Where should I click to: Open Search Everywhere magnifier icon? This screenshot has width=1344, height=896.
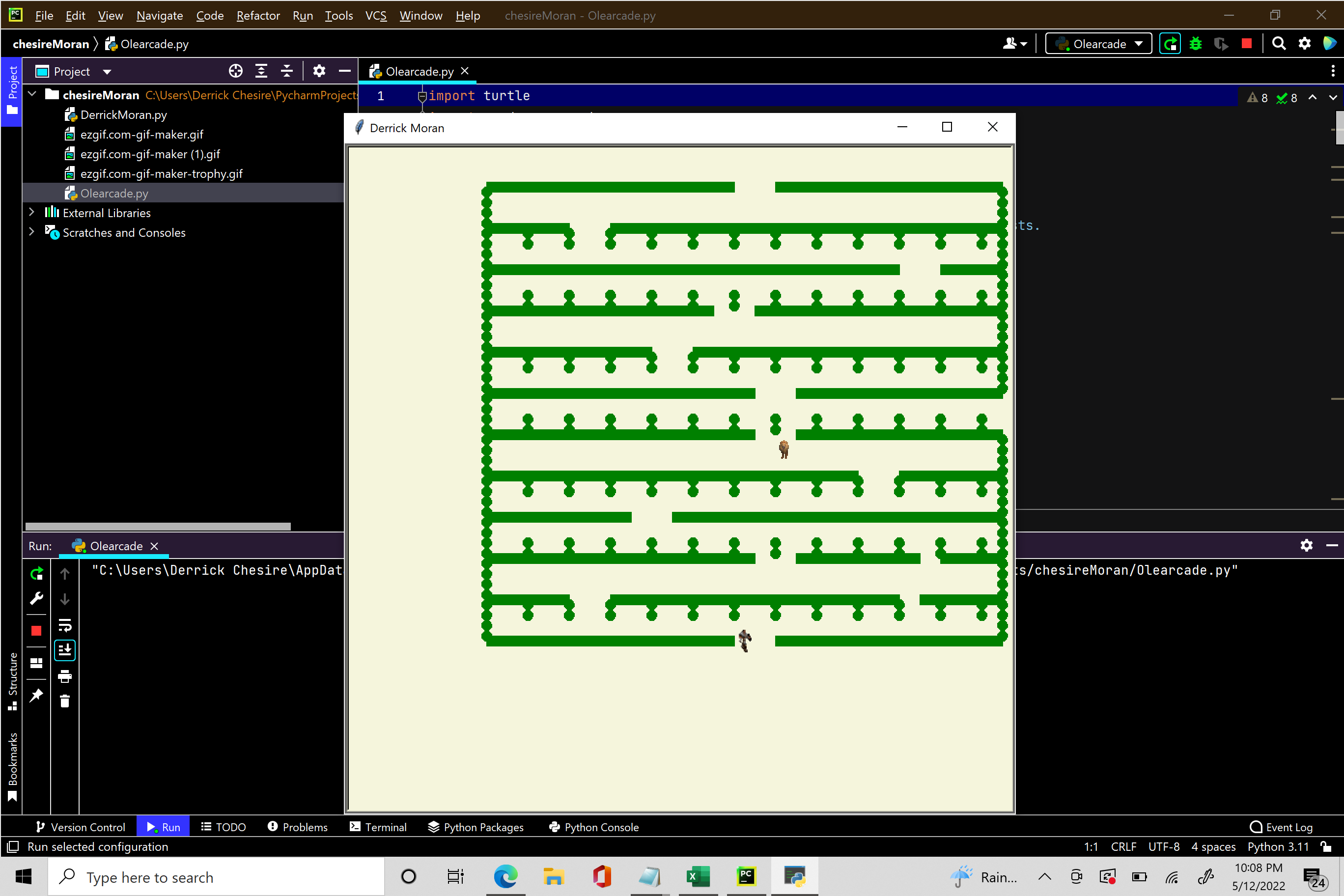[1278, 43]
